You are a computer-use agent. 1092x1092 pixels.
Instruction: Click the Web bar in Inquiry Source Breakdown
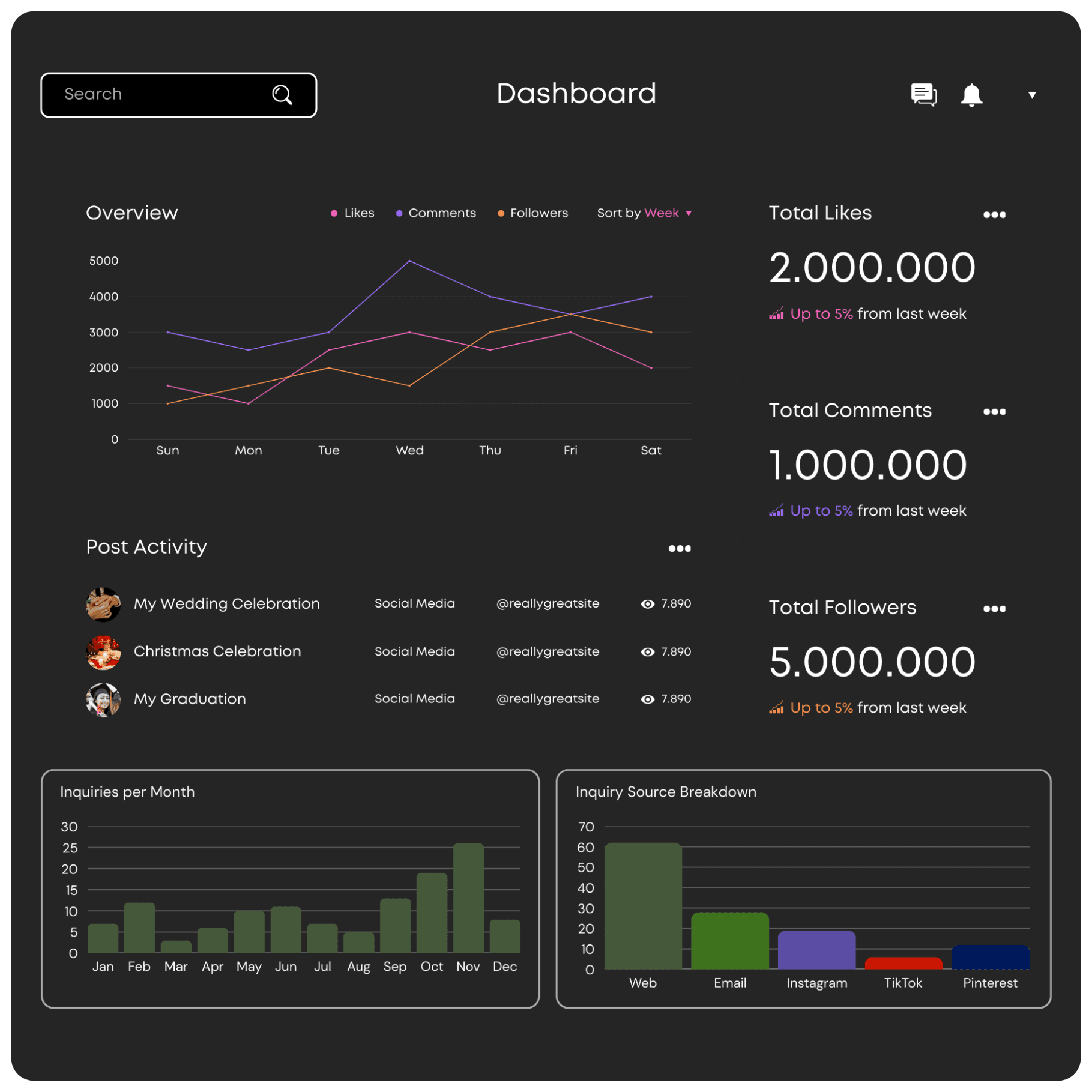tap(642, 906)
